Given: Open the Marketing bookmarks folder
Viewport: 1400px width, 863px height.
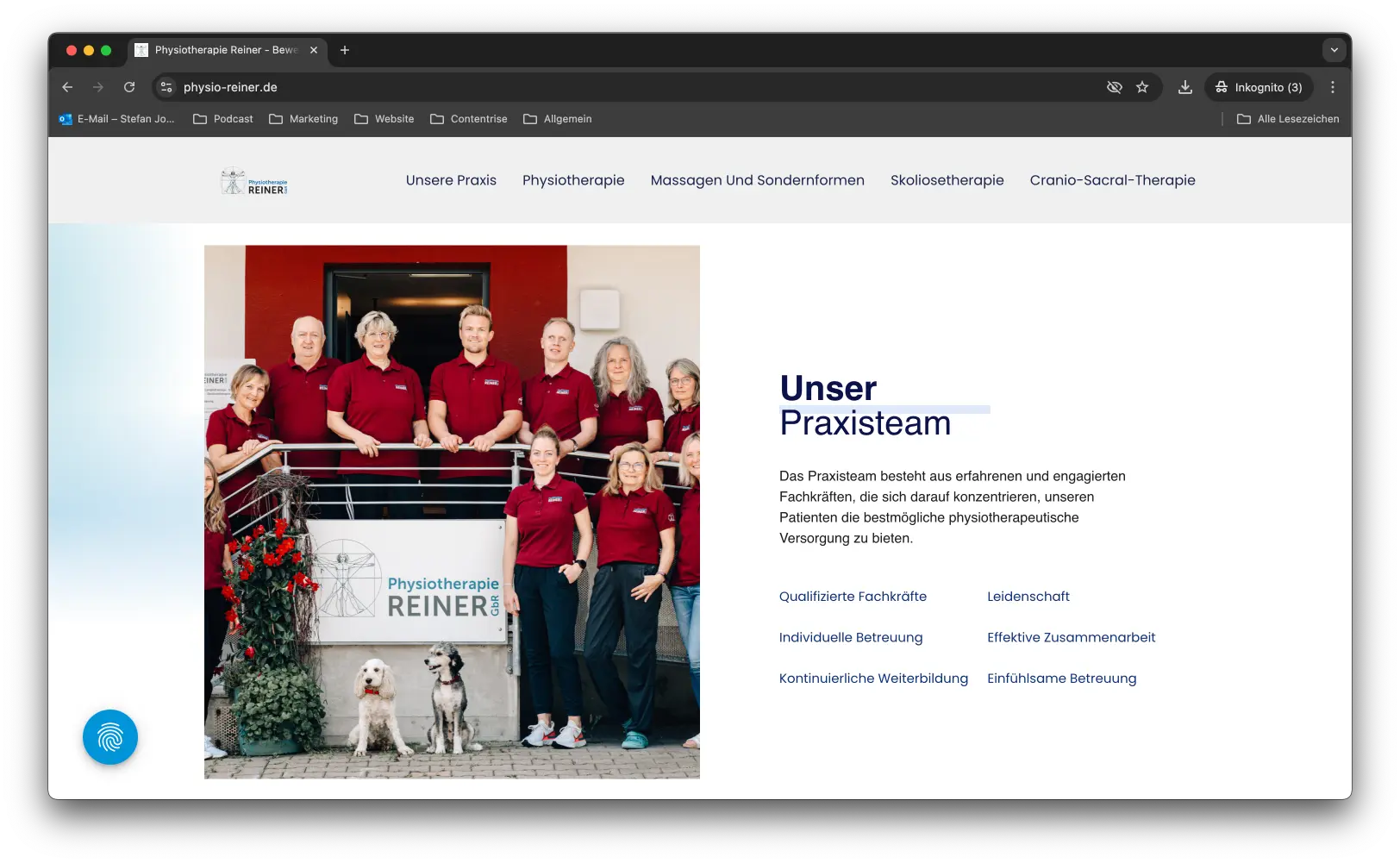Looking at the screenshot, I should point(303,119).
